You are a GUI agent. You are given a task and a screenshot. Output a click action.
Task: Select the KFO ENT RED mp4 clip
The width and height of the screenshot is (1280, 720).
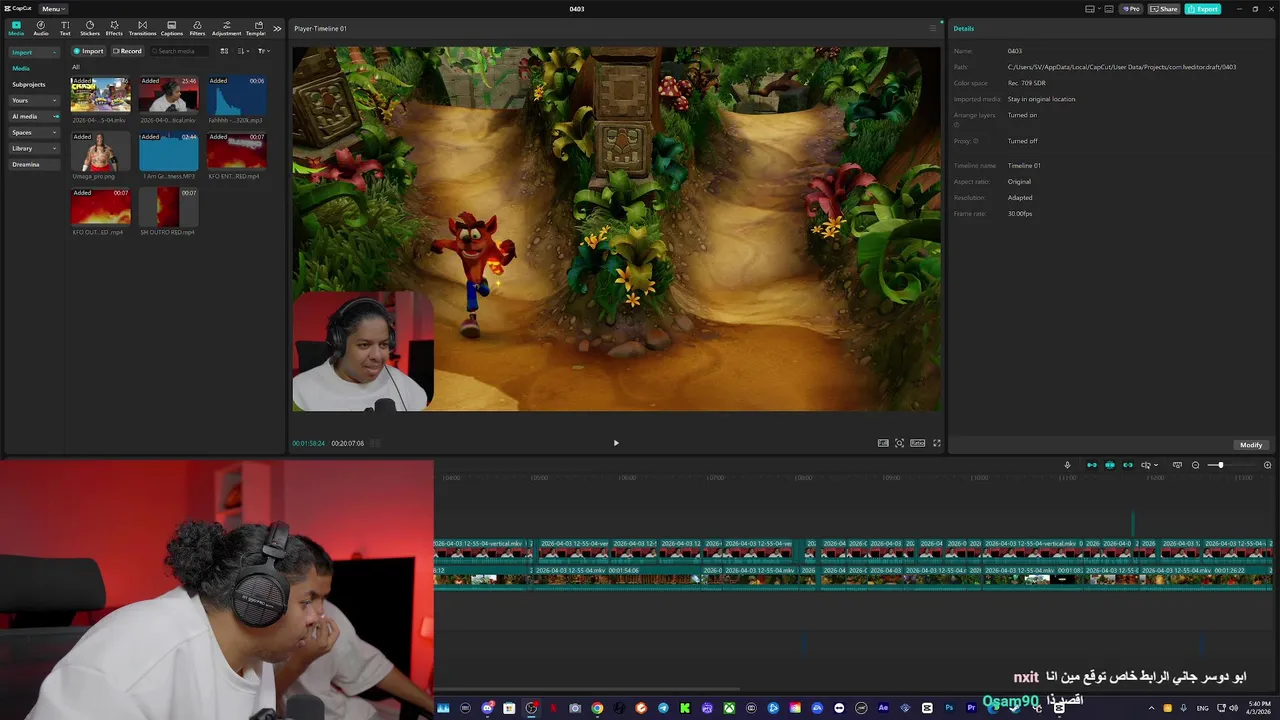coord(236,151)
